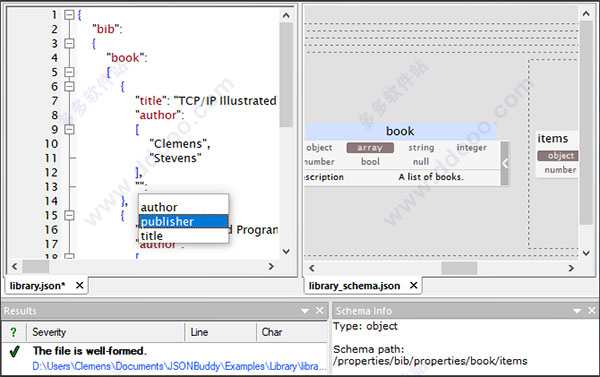Switch to the library.json tab
The width and height of the screenshot is (600, 377).
37,286
